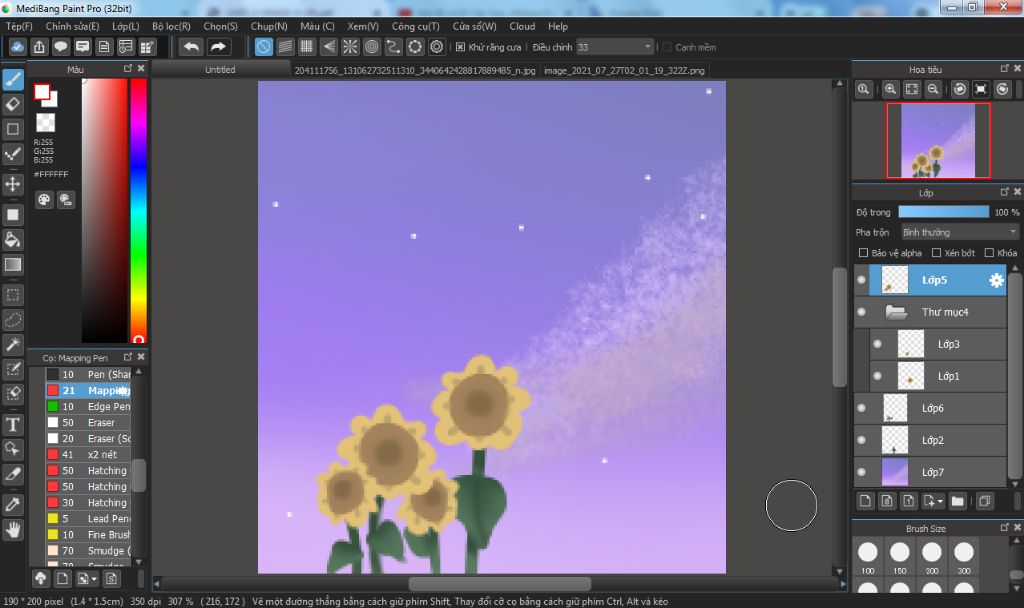The height and width of the screenshot is (608, 1024).
Task: Open the add-layer dropdown arrow
Action: click(940, 502)
